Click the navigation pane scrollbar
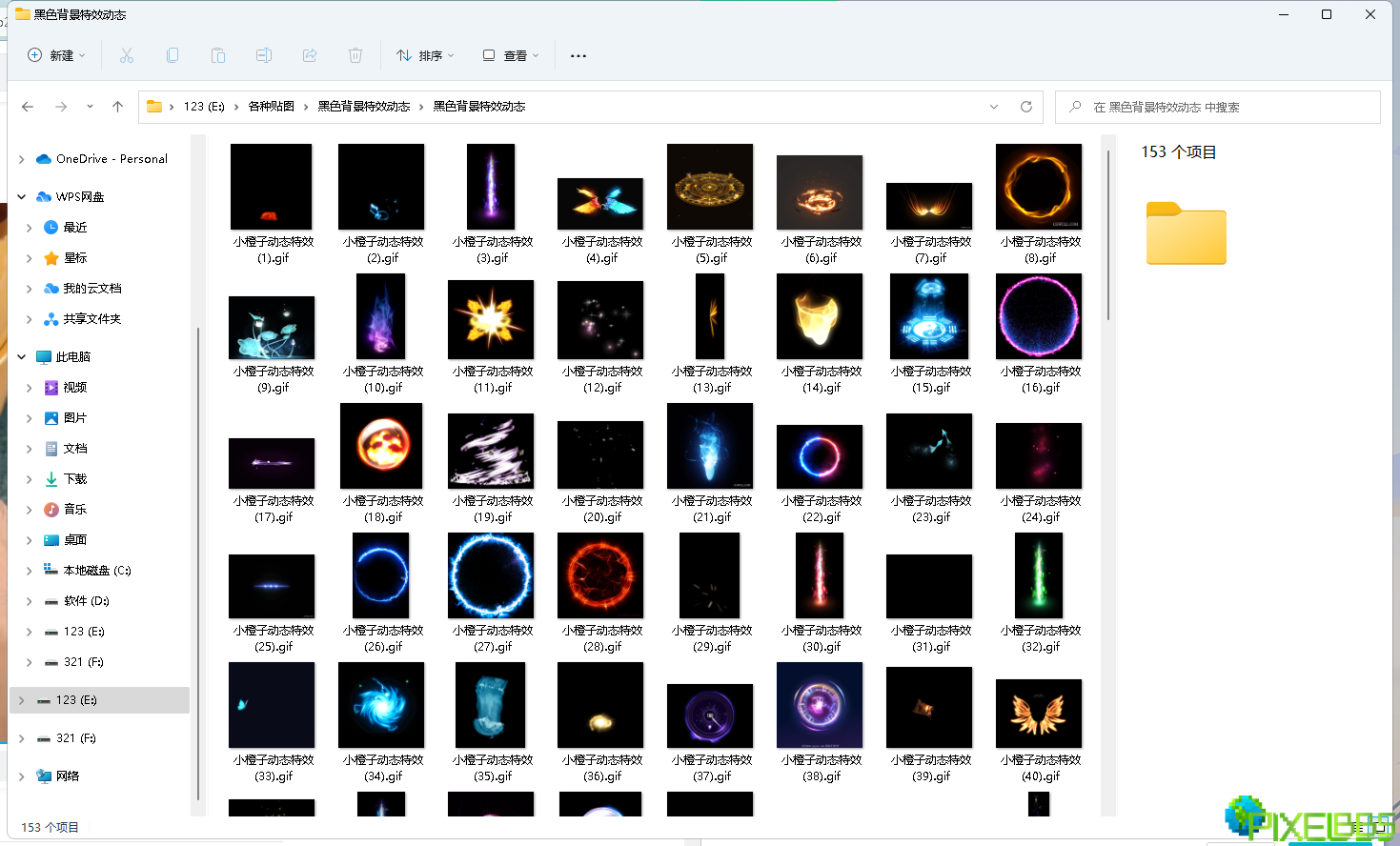The width and height of the screenshot is (1400, 846). (198, 562)
